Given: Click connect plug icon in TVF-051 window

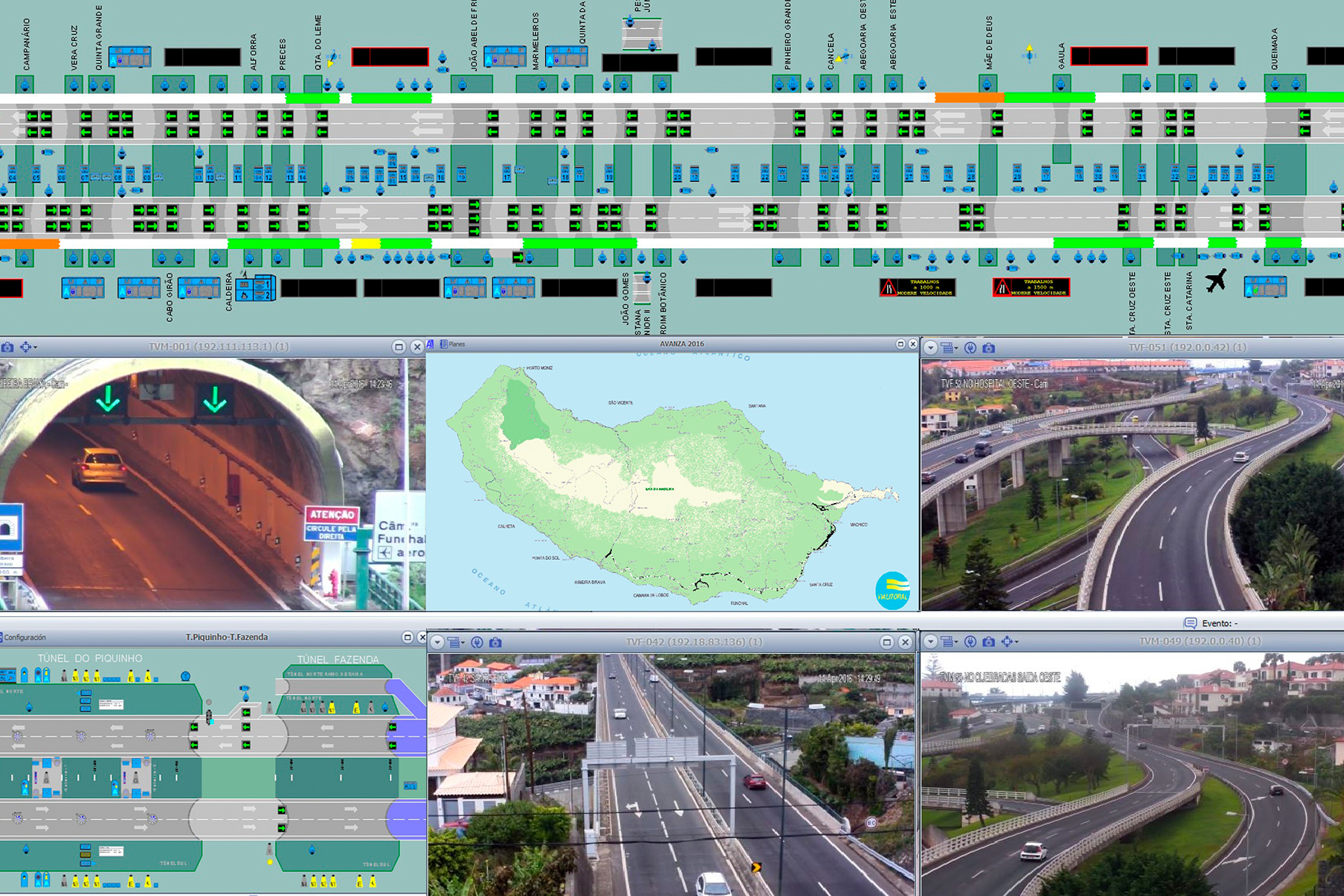Looking at the screenshot, I should coord(970,348).
